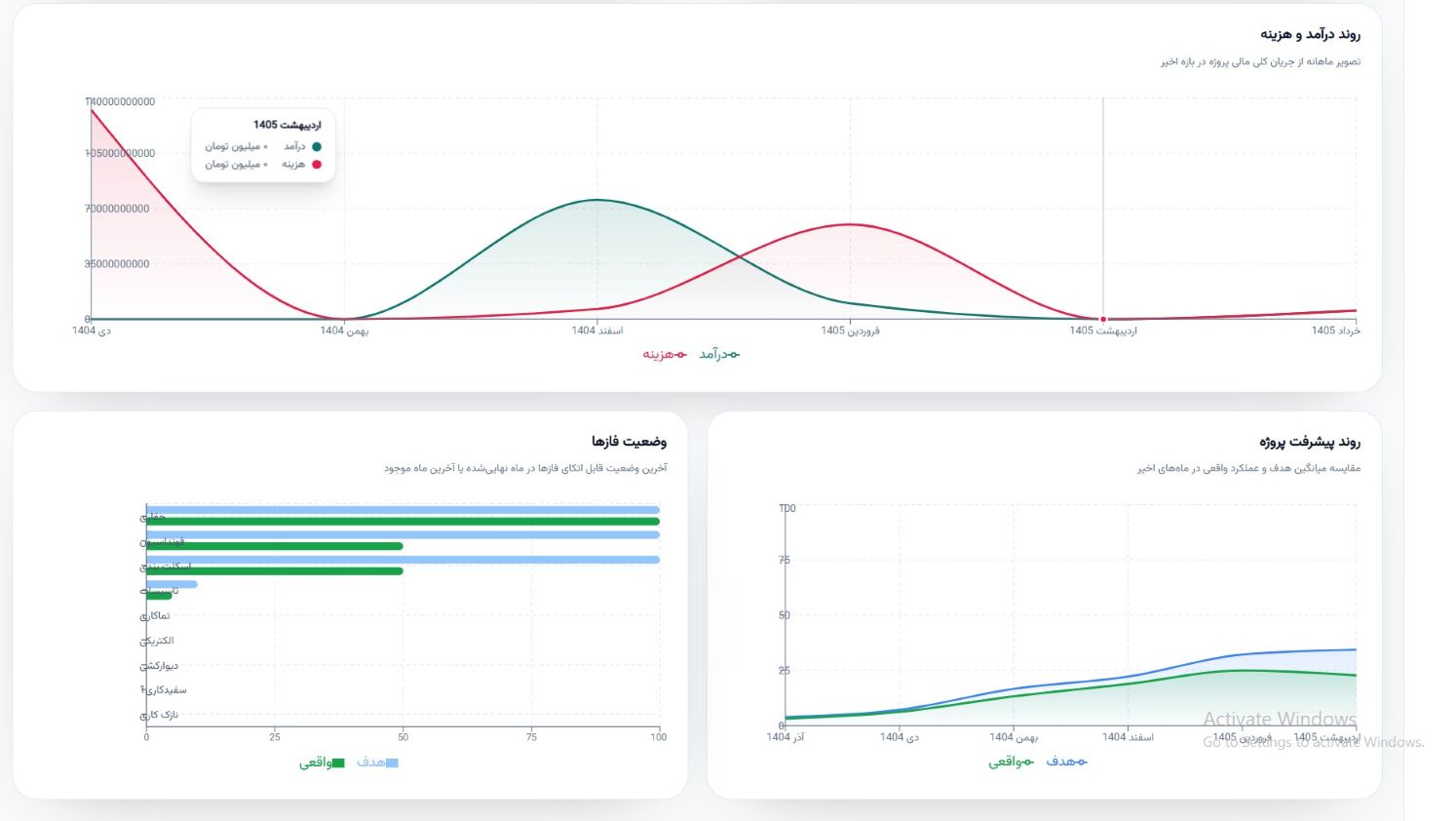Click the income chart subtitle تصویر ماهانه
Screen dimensions: 1456x821
(x=1260, y=61)
